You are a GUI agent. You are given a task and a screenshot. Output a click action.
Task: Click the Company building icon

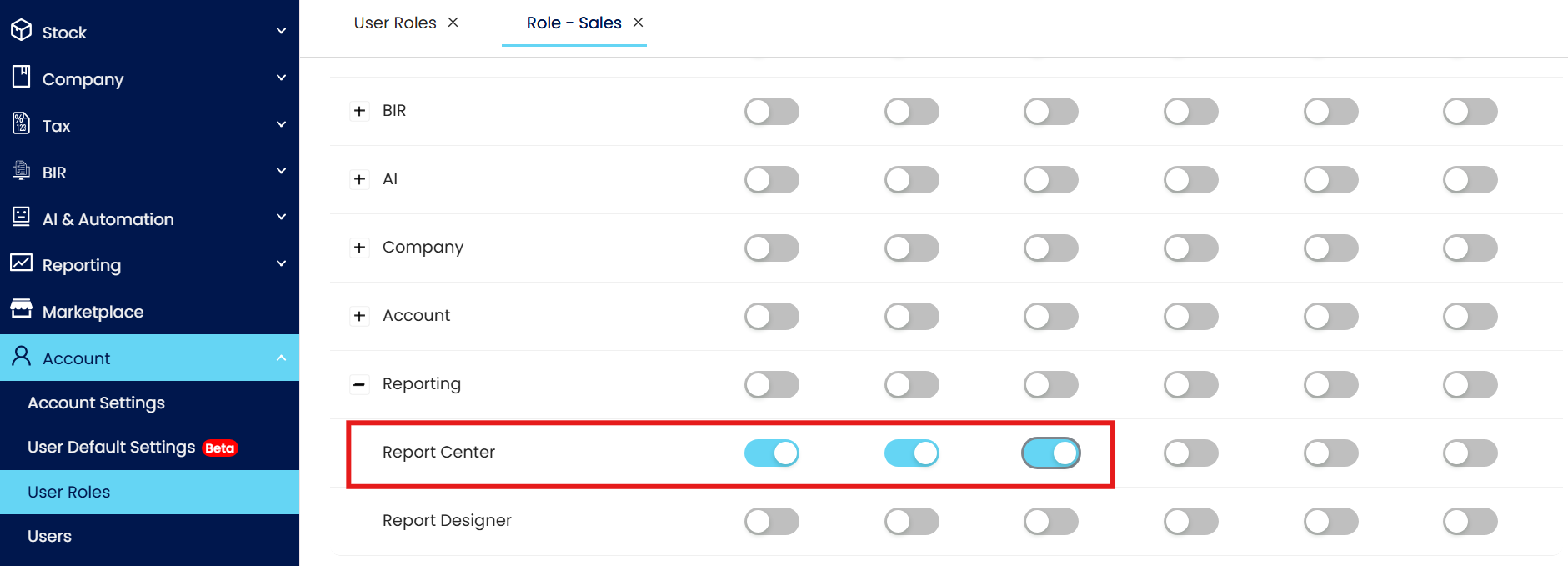(x=21, y=77)
